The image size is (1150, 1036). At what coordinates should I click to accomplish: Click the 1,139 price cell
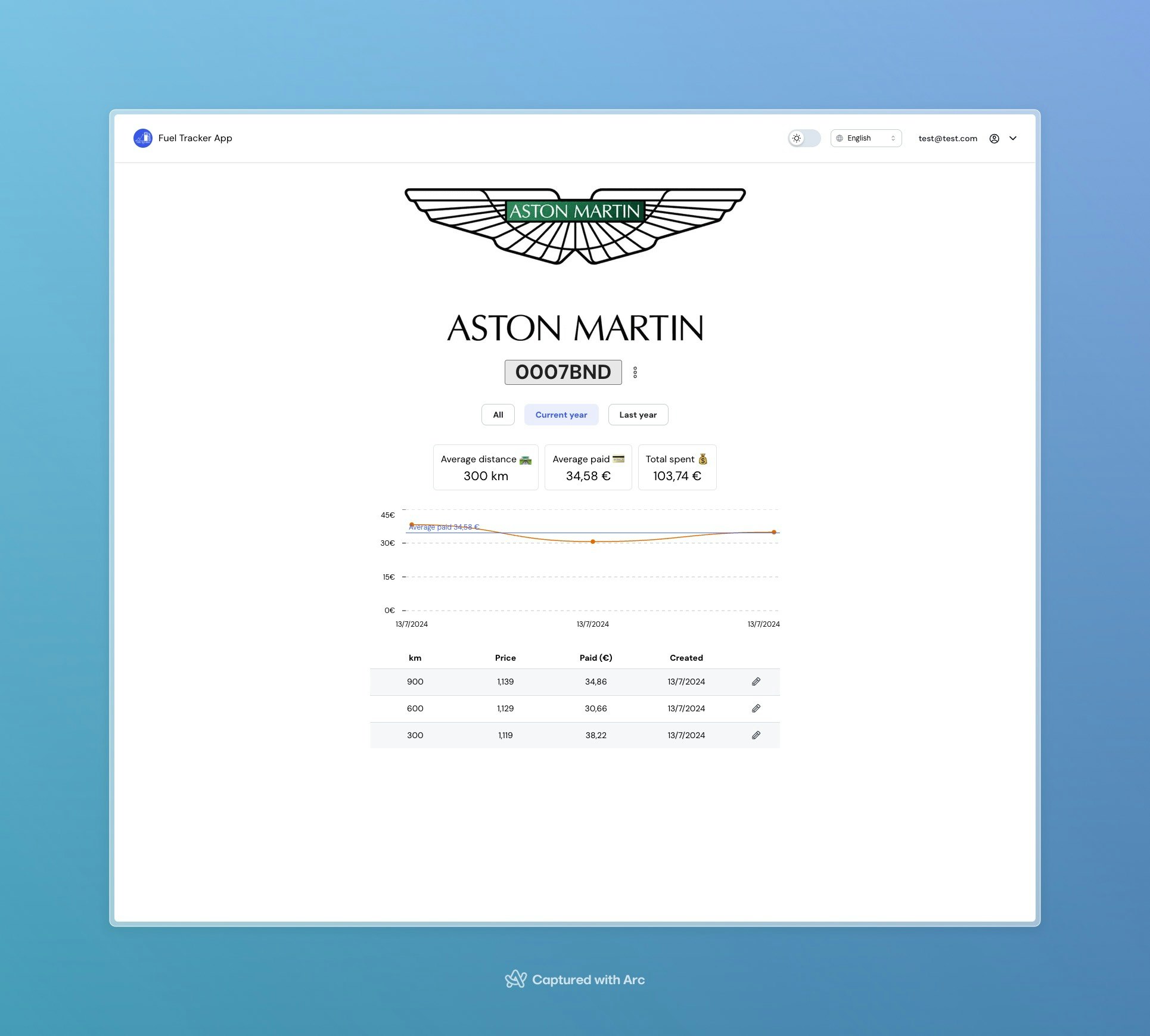coord(505,682)
